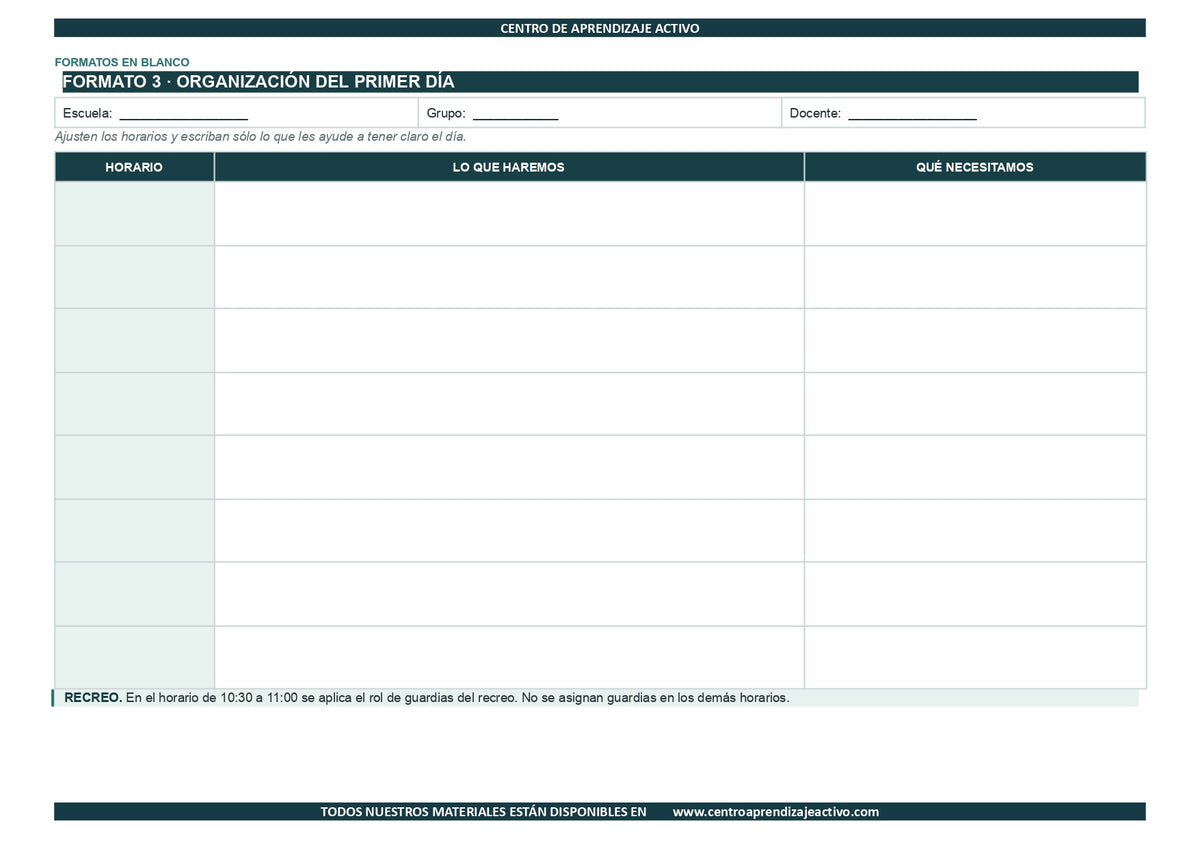Select the HORARIO column header
The width and height of the screenshot is (1200, 849).
(134, 167)
